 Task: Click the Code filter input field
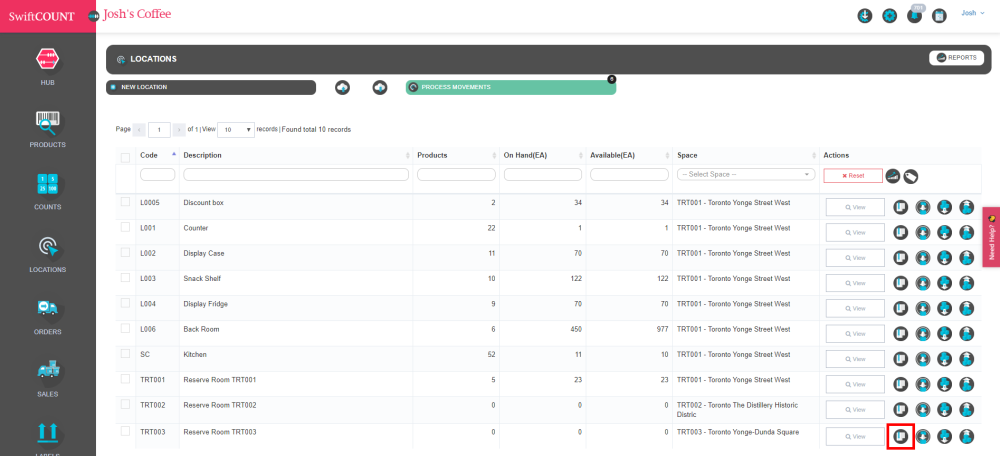[x=158, y=174]
